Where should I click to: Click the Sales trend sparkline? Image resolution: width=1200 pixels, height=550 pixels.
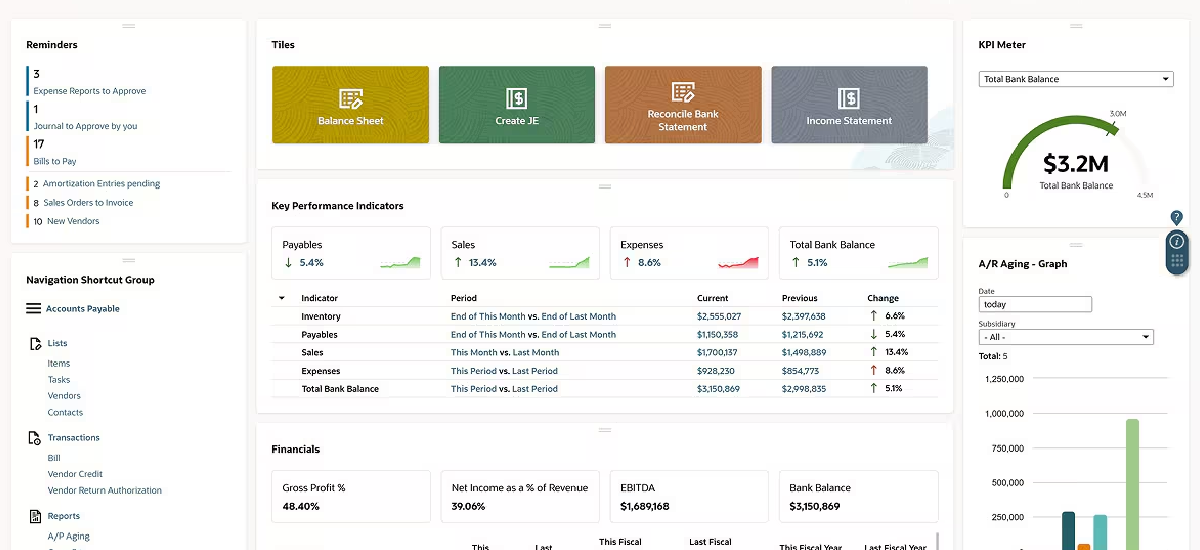point(569,262)
